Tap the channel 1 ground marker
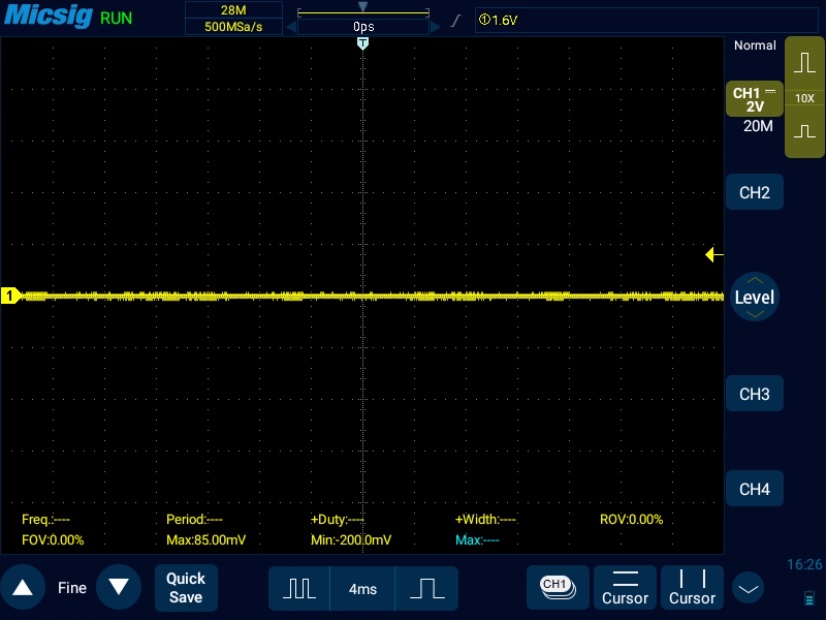This screenshot has width=826, height=620. [11, 296]
